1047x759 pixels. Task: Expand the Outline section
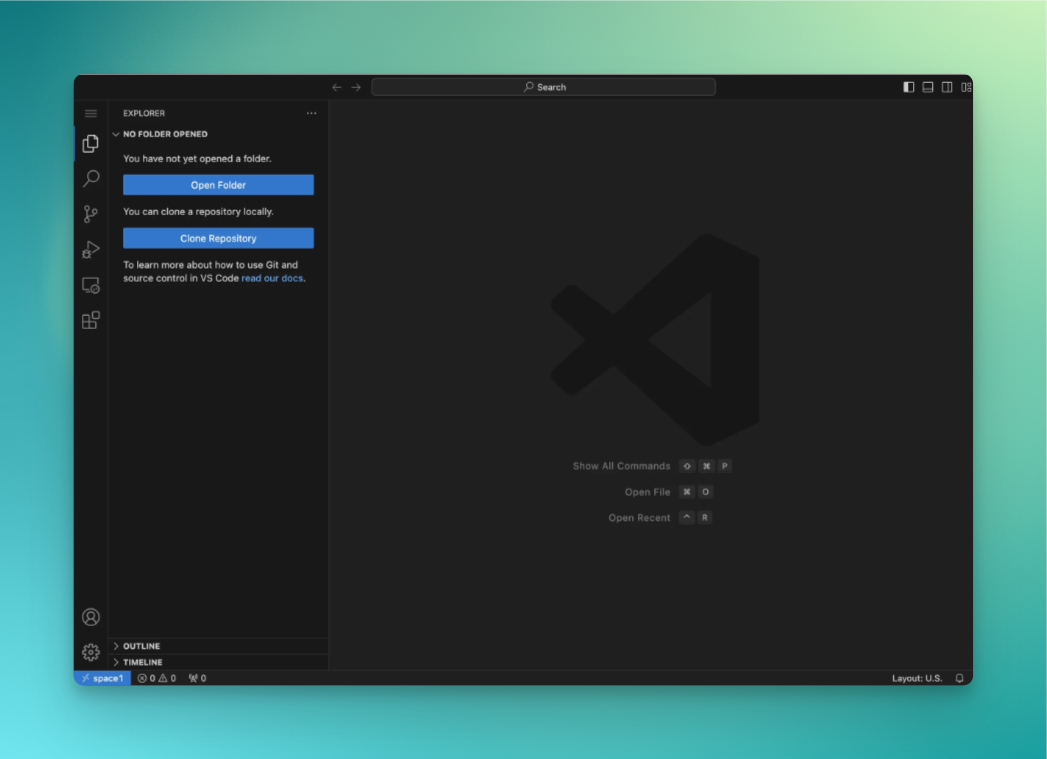[218, 646]
